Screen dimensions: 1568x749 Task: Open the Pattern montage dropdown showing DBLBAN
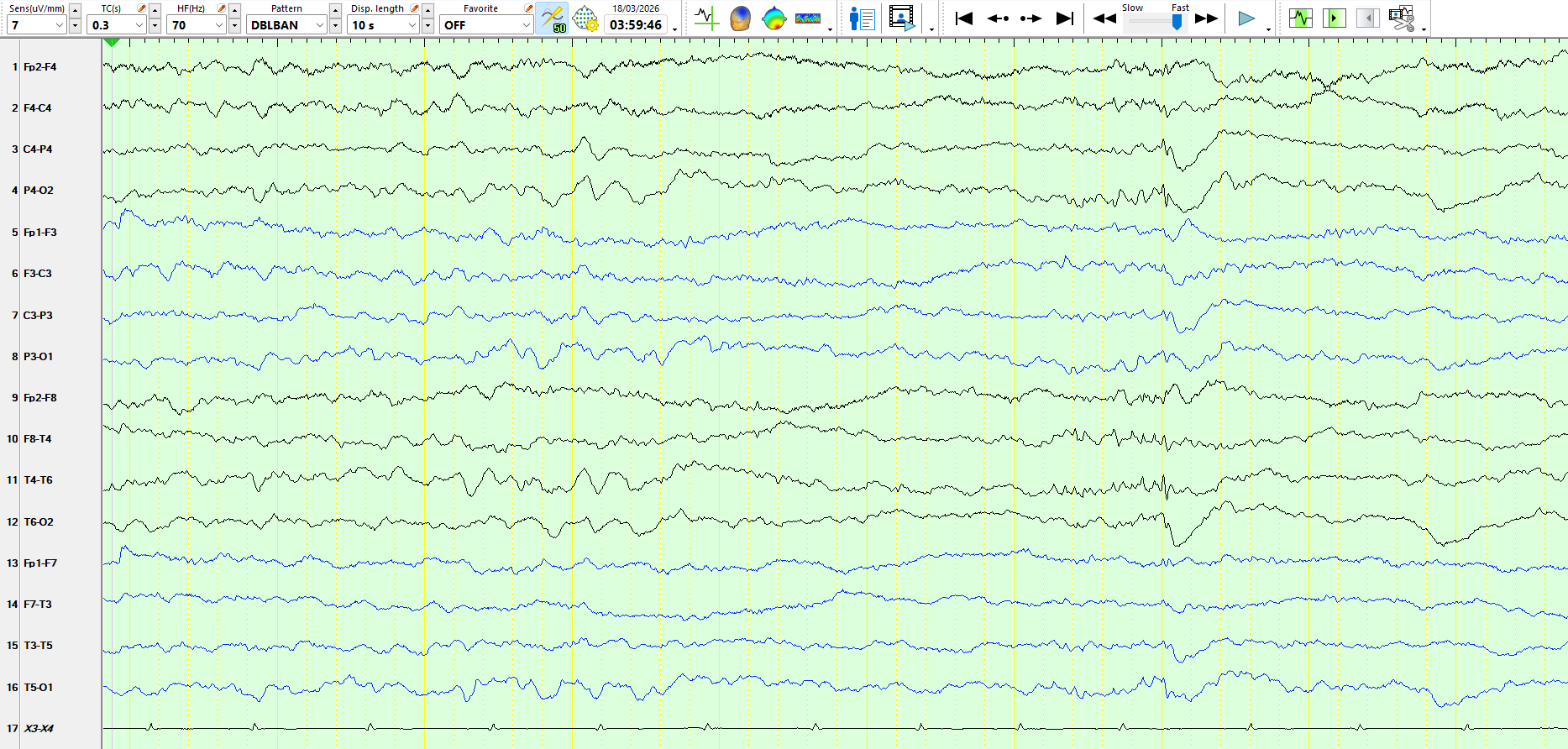pyautogui.click(x=286, y=25)
